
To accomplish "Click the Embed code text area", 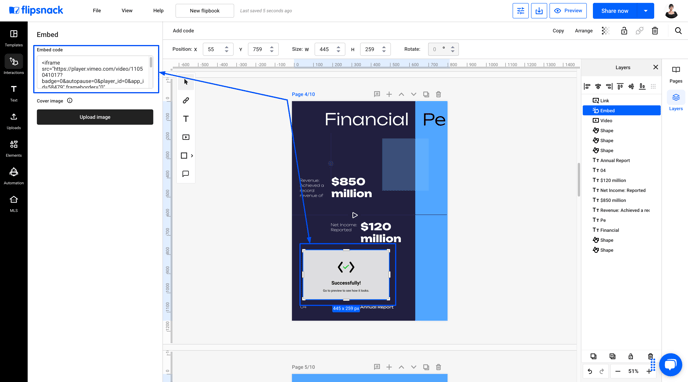I will (95, 72).
